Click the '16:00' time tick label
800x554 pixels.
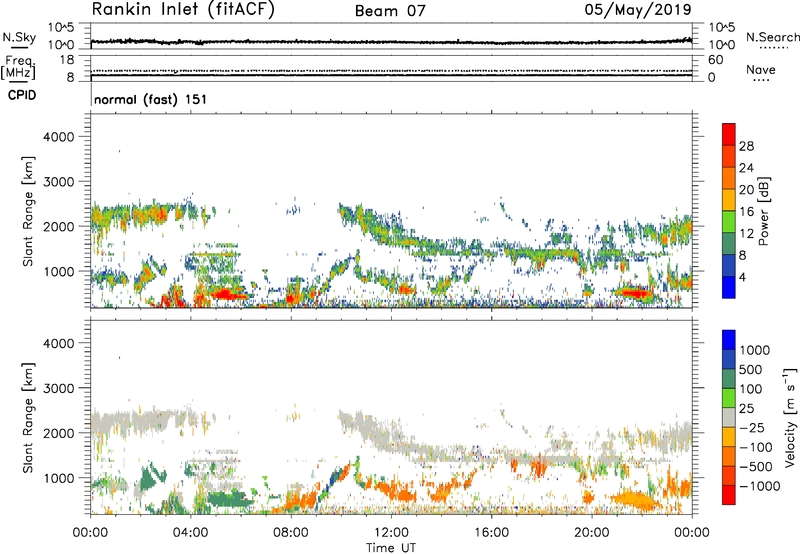pos(491,533)
